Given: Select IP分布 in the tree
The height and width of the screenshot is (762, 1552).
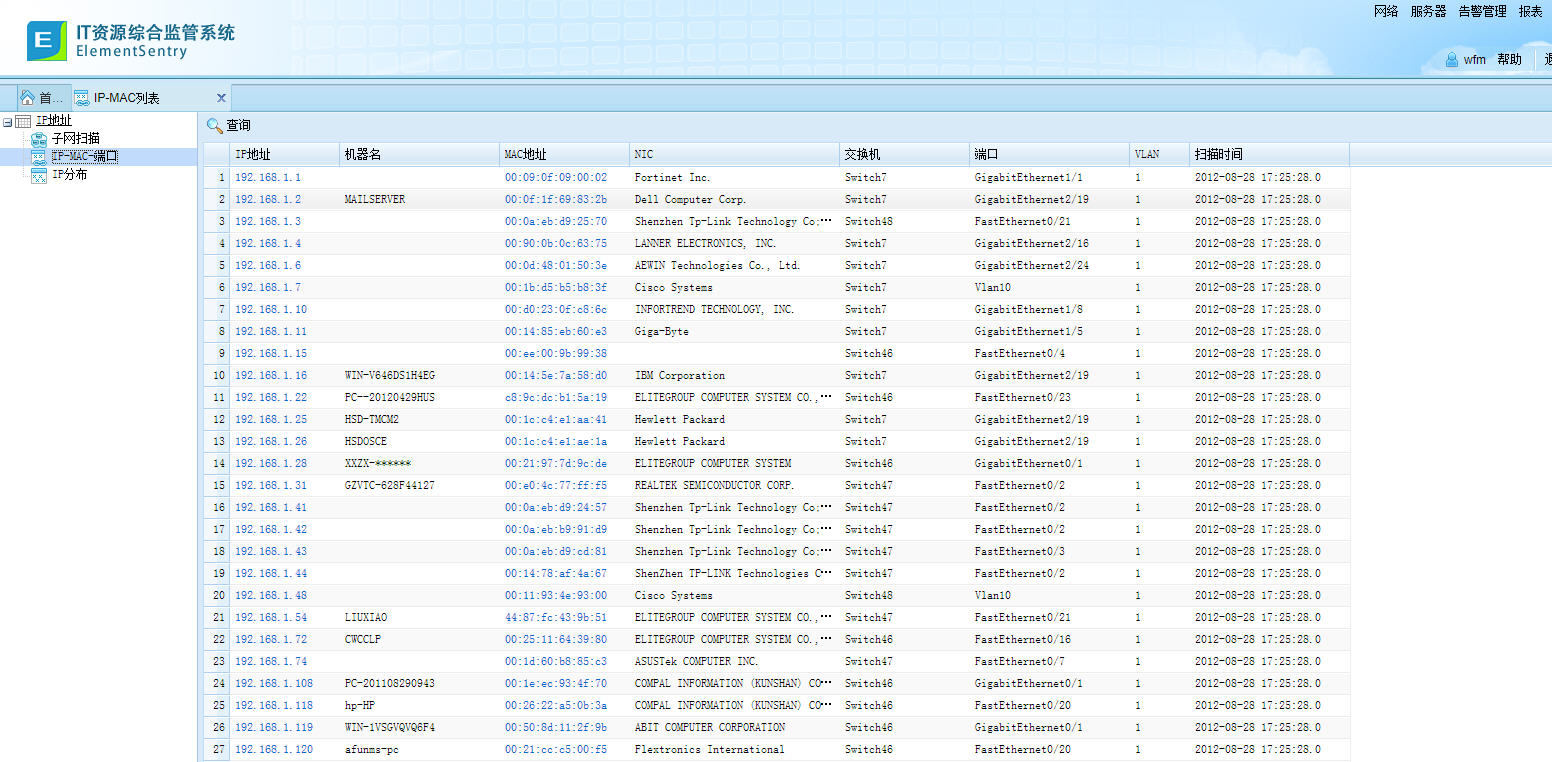Looking at the screenshot, I should pos(69,175).
